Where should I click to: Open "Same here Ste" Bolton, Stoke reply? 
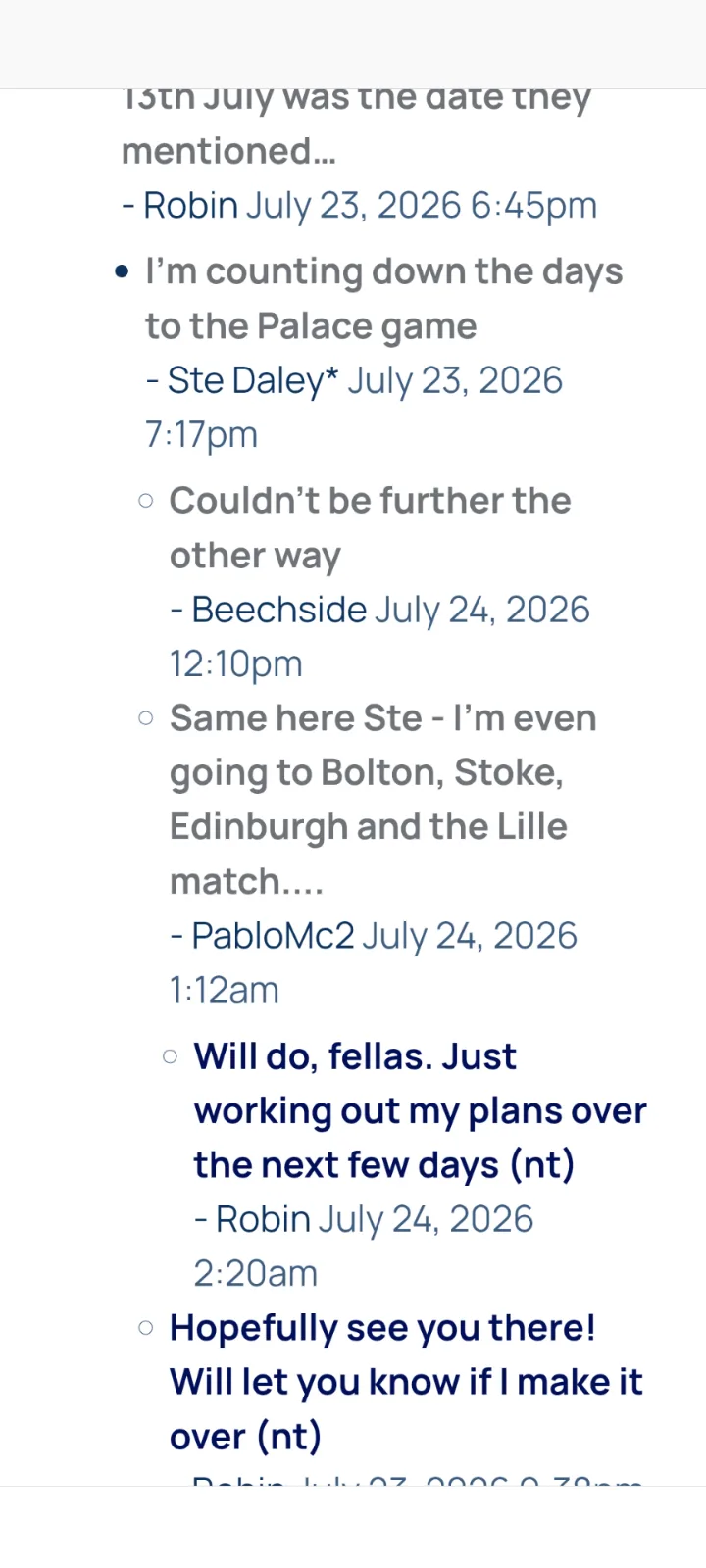[382, 800]
